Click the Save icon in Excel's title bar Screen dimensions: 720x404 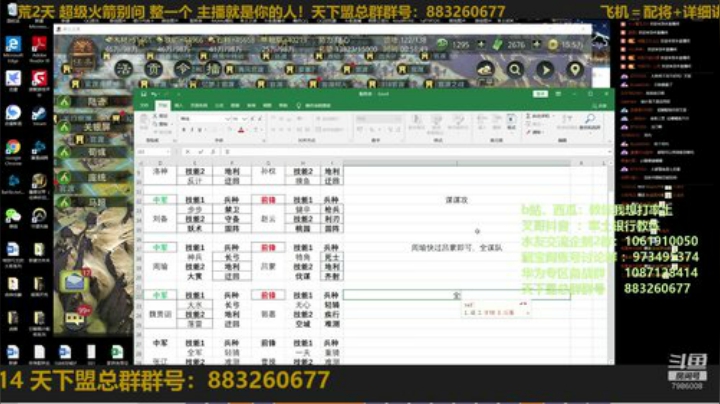(143, 94)
